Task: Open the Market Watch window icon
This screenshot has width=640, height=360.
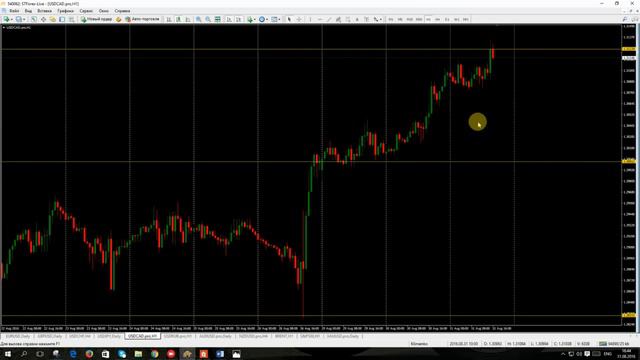Action: (34, 19)
